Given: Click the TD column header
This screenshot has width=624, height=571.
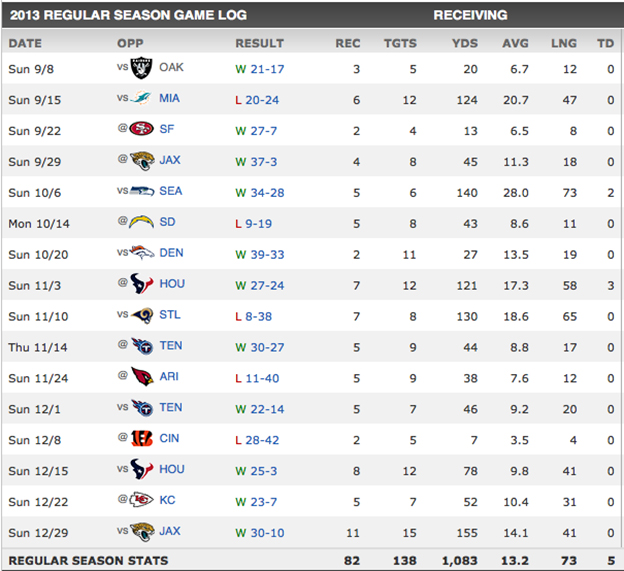Looking at the screenshot, I should pyautogui.click(x=606, y=43).
